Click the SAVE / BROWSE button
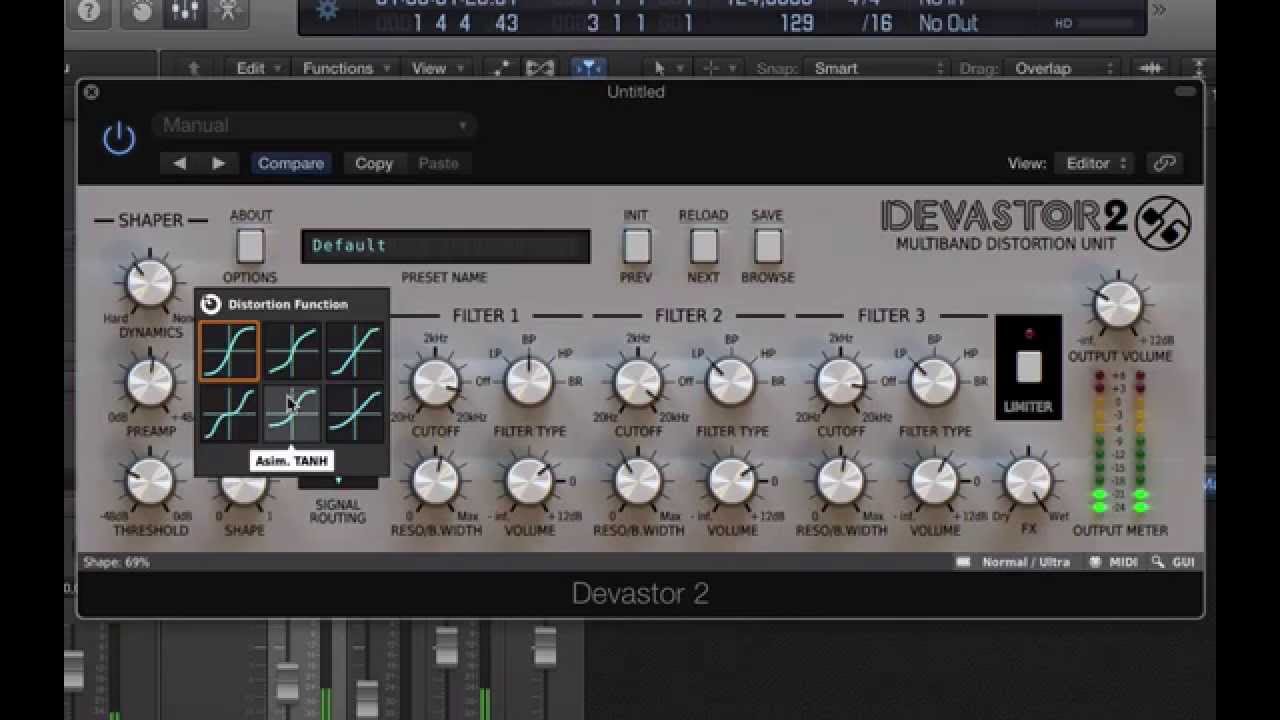The height and width of the screenshot is (720, 1280). (x=768, y=246)
